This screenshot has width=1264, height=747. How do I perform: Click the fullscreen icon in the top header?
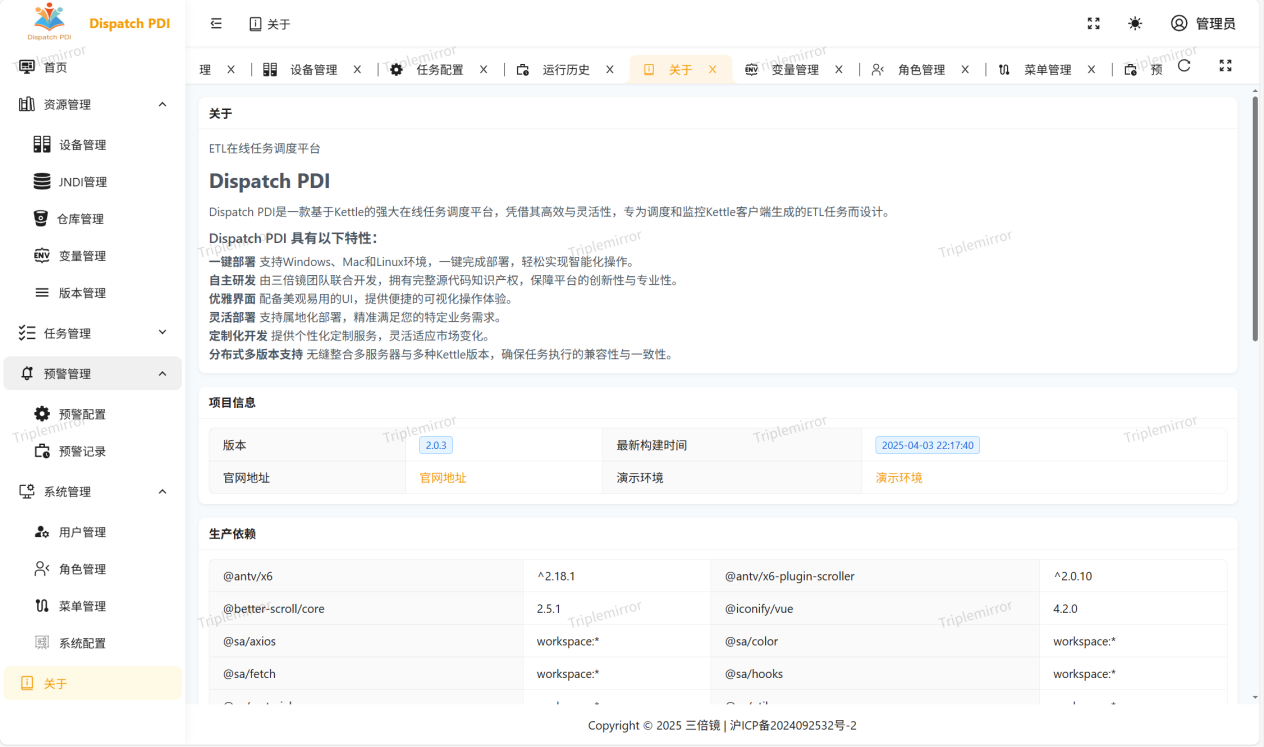pos(1094,23)
